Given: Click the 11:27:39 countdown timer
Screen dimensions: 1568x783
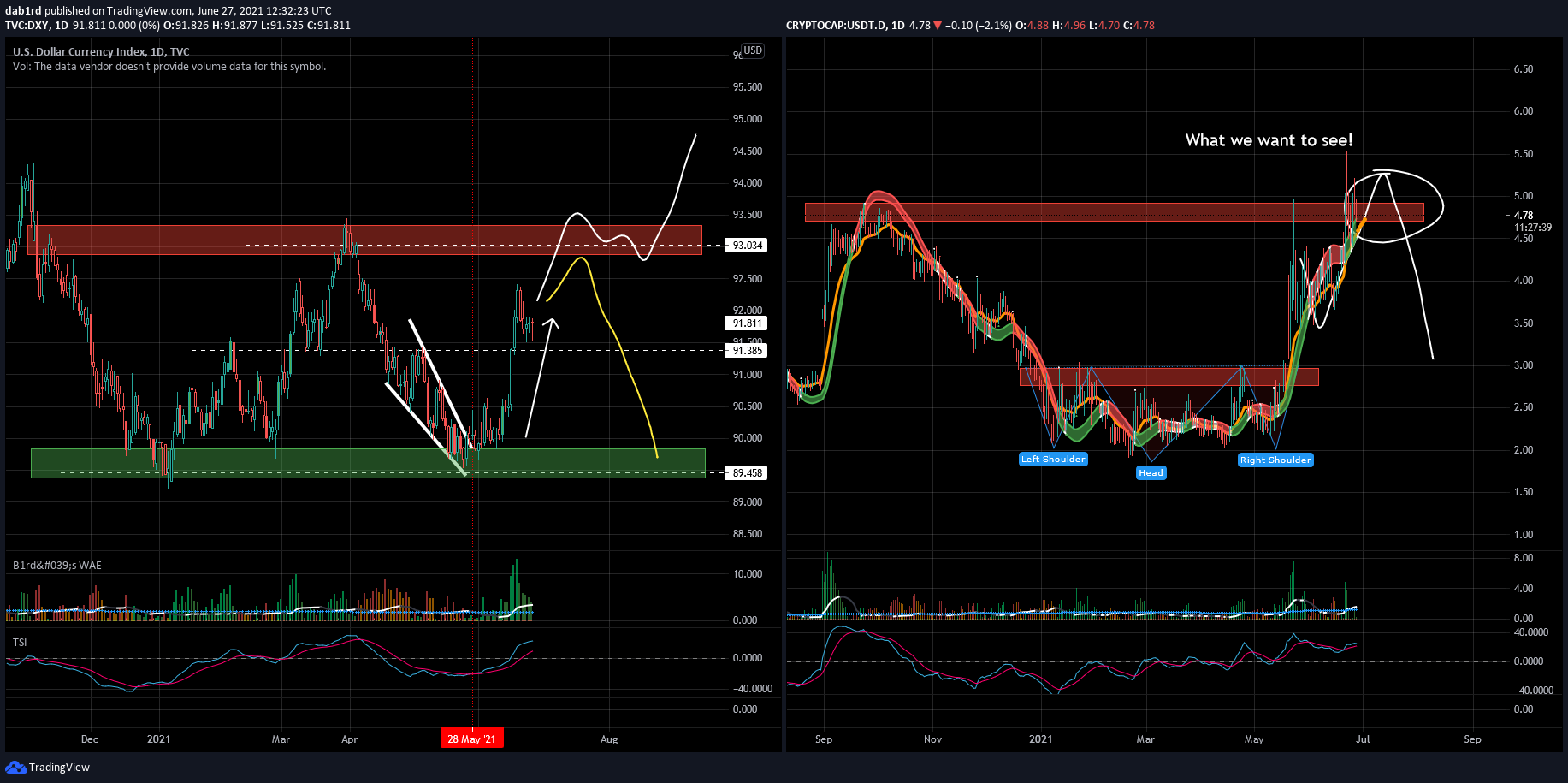Looking at the screenshot, I should pyautogui.click(x=1533, y=228).
